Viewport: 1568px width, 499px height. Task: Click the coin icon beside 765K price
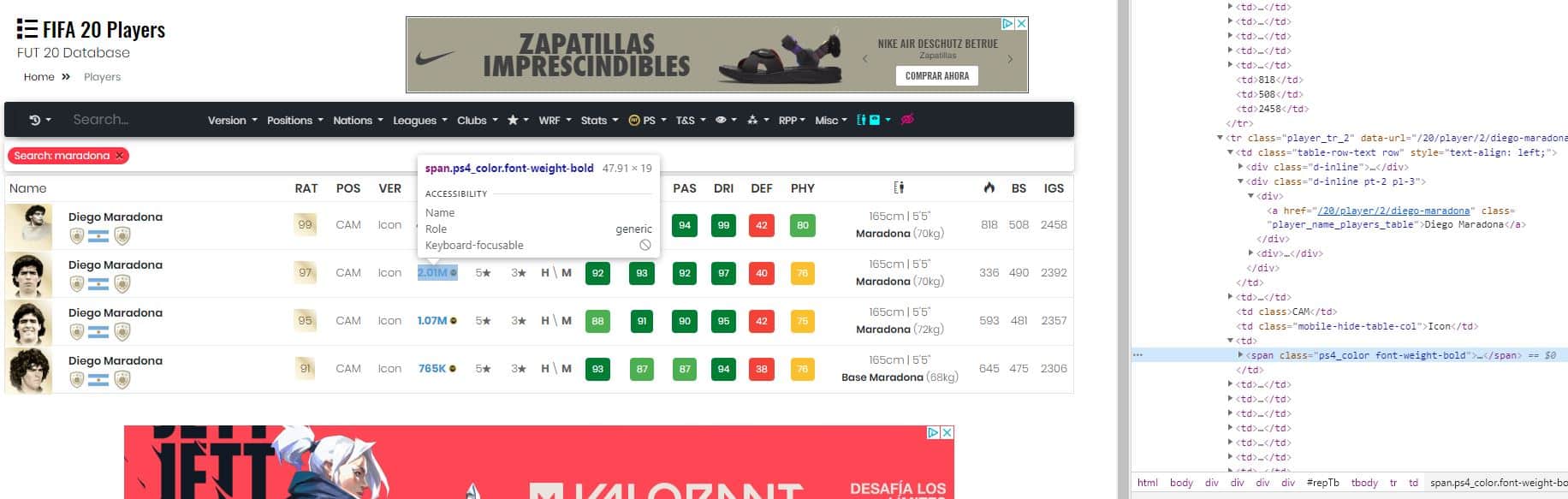point(453,369)
